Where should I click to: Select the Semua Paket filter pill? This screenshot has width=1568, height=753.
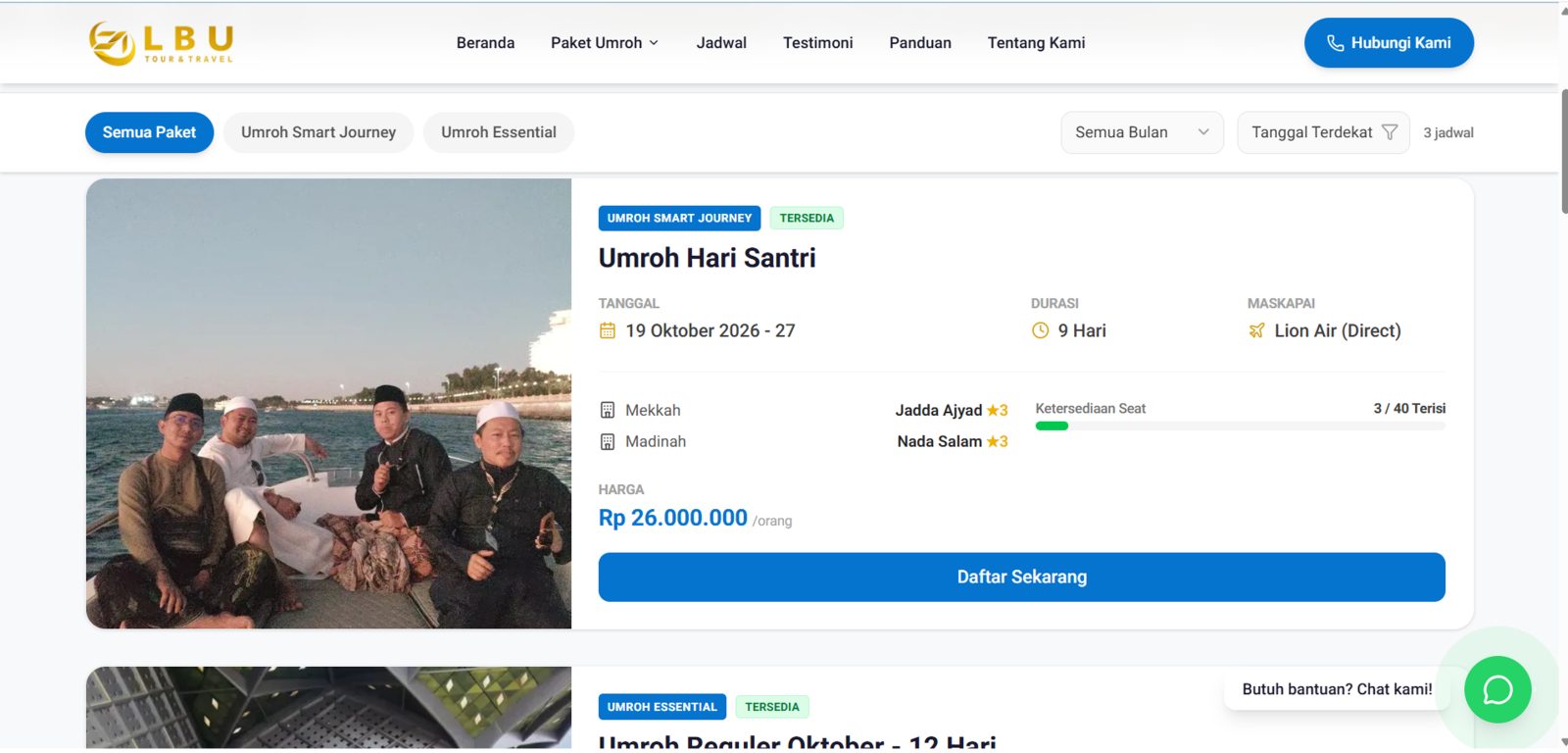tap(149, 132)
